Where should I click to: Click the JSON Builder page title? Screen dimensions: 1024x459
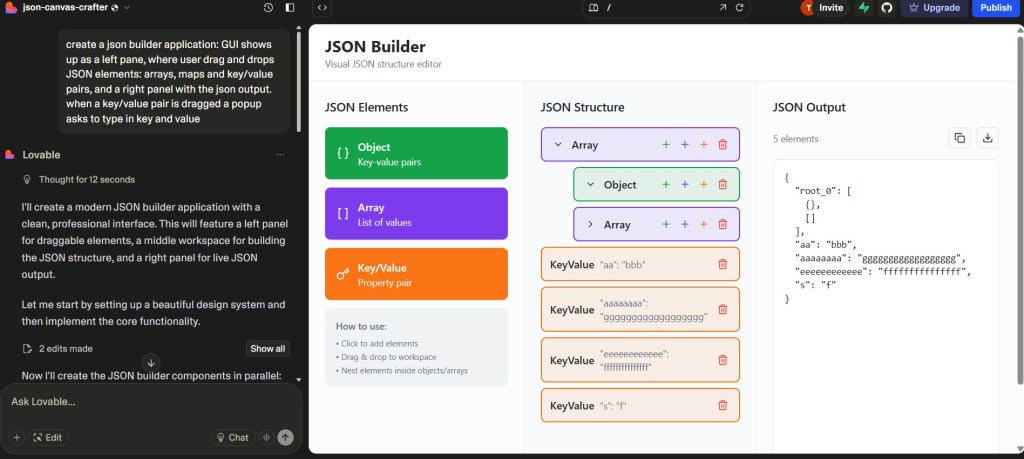pos(375,47)
